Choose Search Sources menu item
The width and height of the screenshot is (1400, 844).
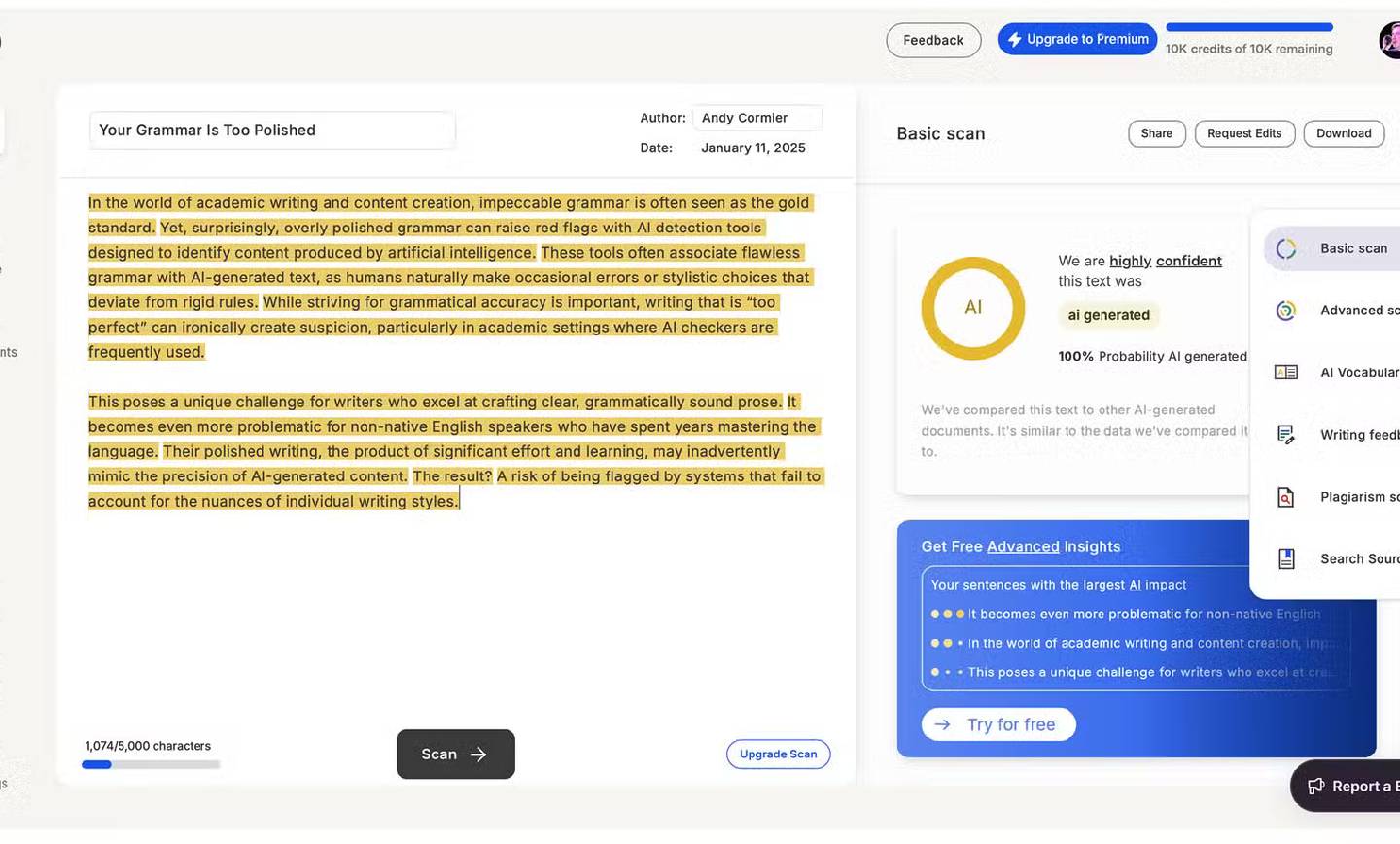click(1332, 559)
